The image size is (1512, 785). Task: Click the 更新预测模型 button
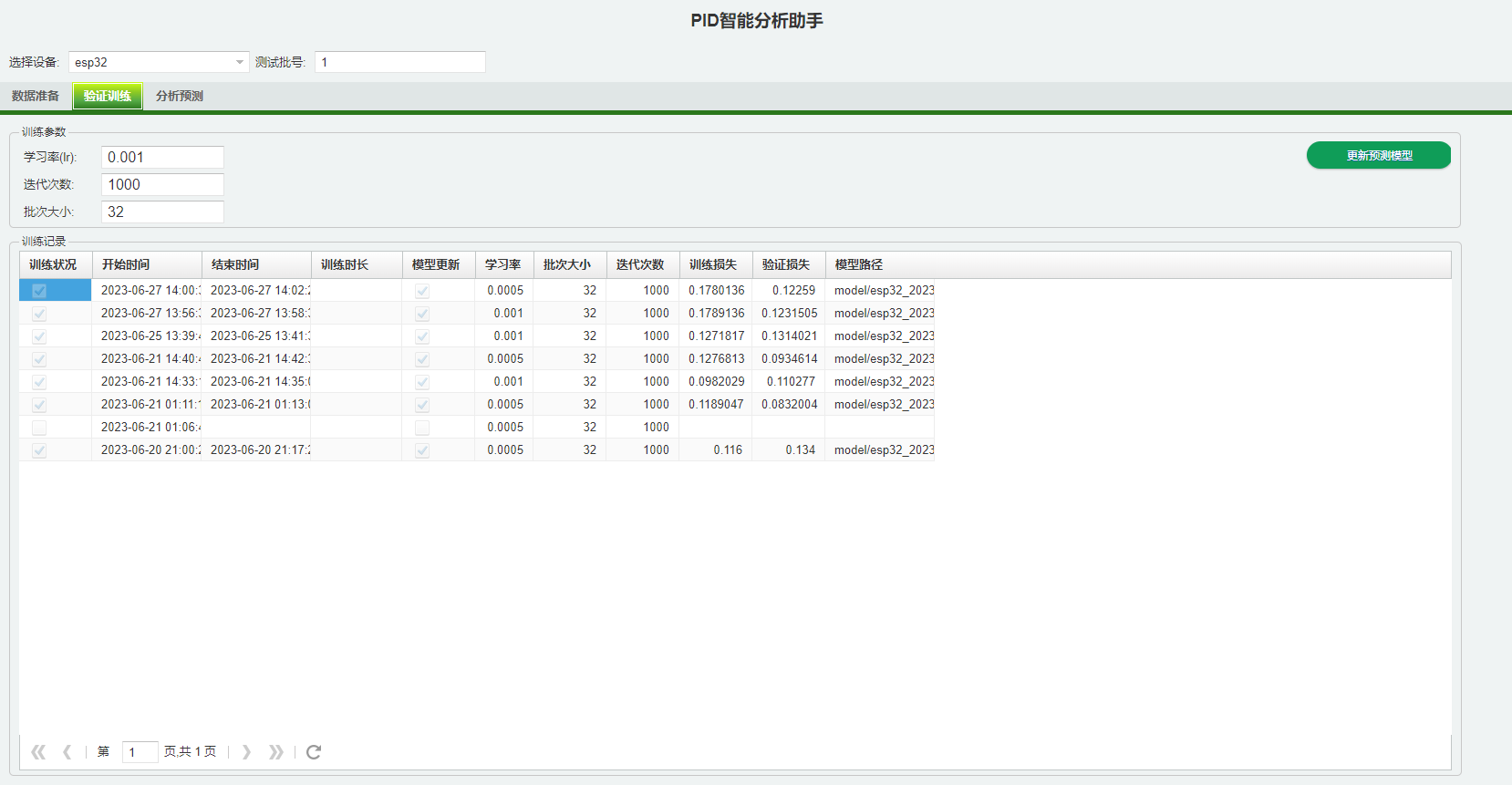coord(1379,155)
